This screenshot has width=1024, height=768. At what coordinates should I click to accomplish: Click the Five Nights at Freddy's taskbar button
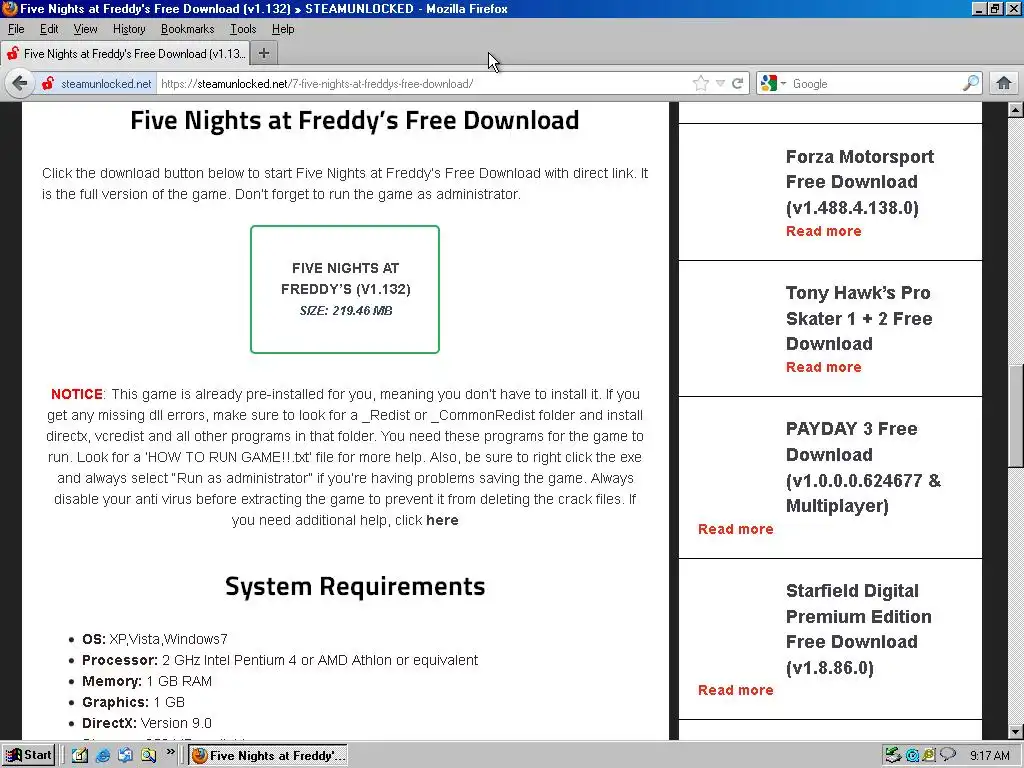[x=268, y=756]
